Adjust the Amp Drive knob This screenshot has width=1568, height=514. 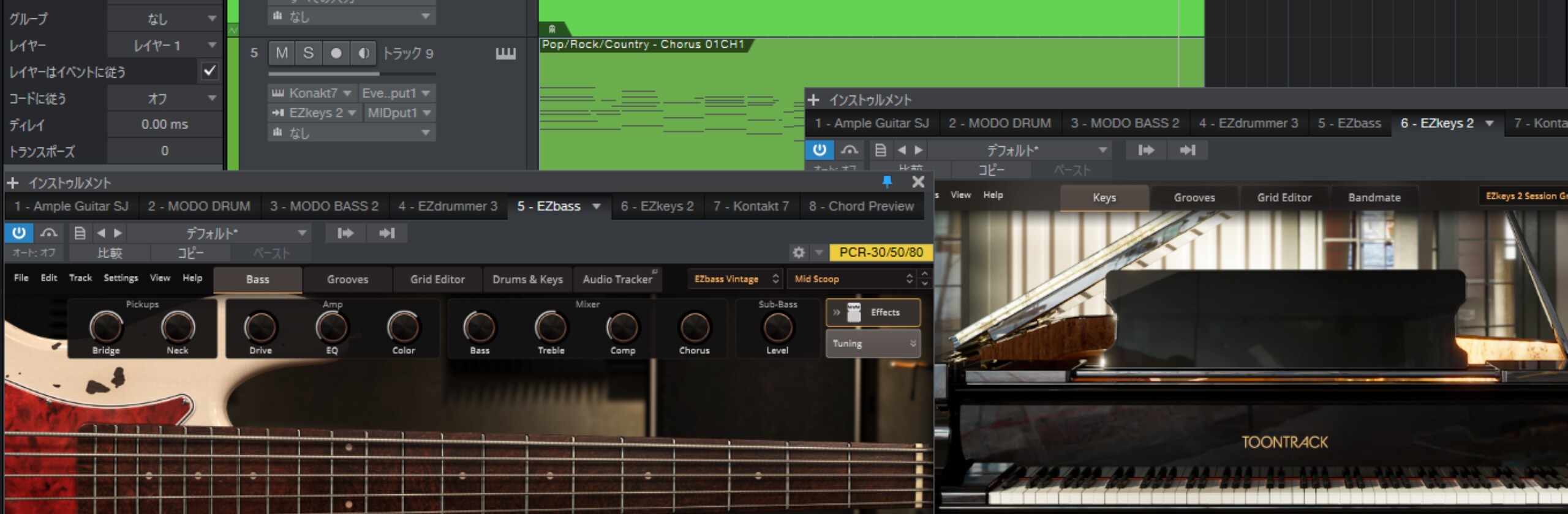click(x=260, y=327)
